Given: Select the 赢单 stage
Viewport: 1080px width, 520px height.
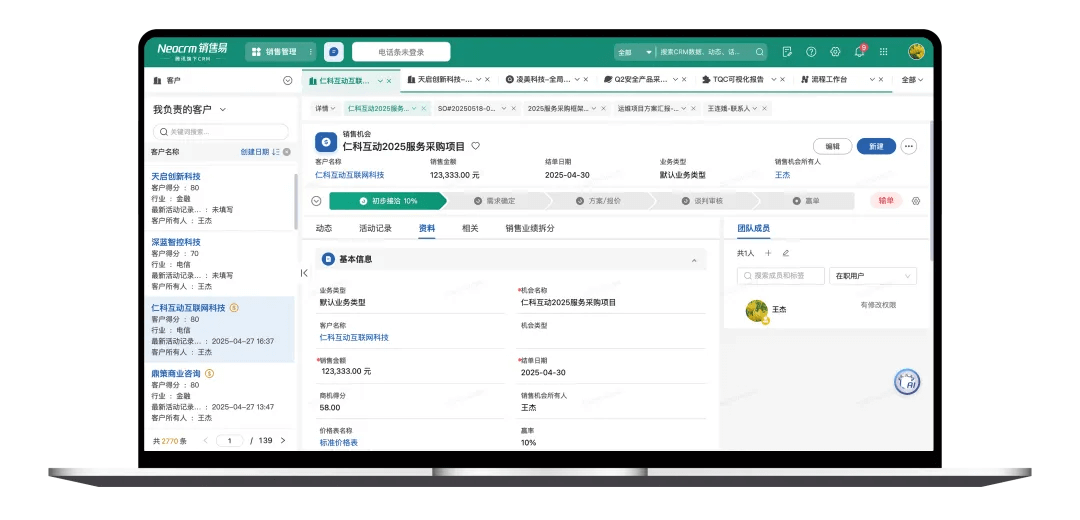Looking at the screenshot, I should coord(805,201).
